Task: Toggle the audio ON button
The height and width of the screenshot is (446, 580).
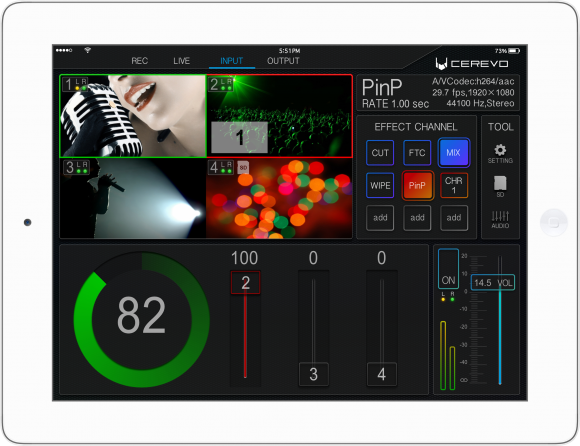Action: pos(448,269)
